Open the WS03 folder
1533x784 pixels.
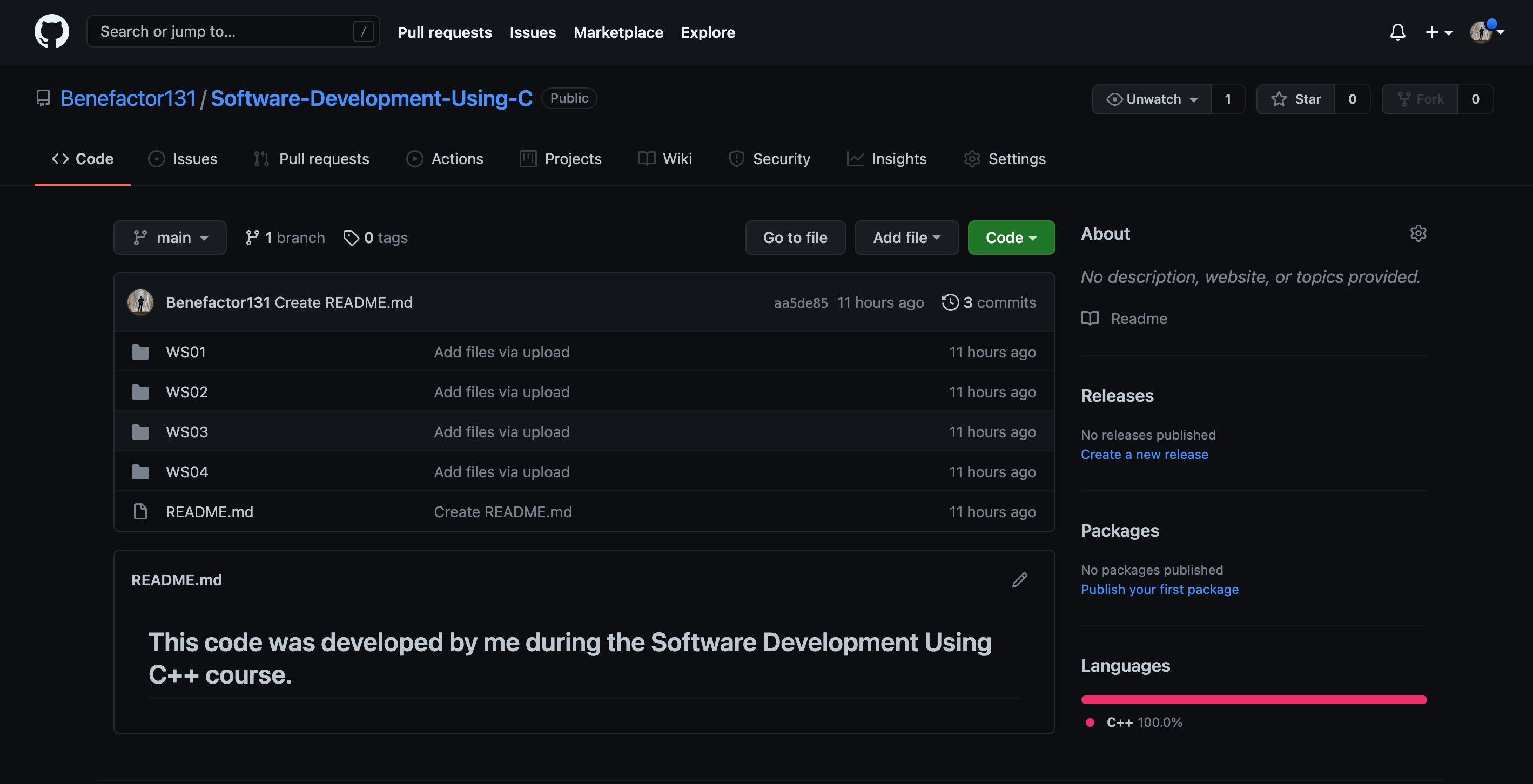tap(186, 432)
